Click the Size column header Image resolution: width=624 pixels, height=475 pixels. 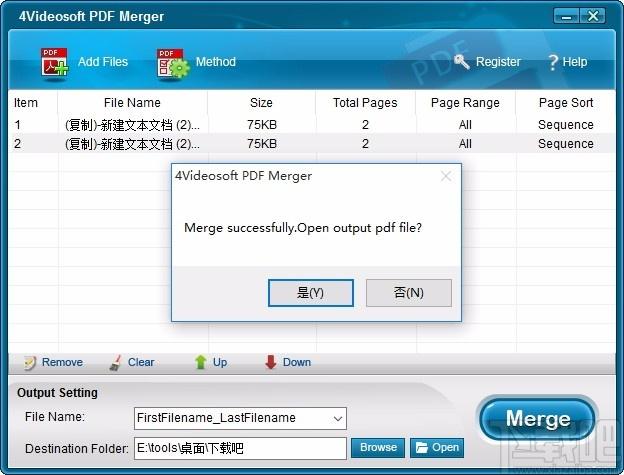click(x=261, y=103)
